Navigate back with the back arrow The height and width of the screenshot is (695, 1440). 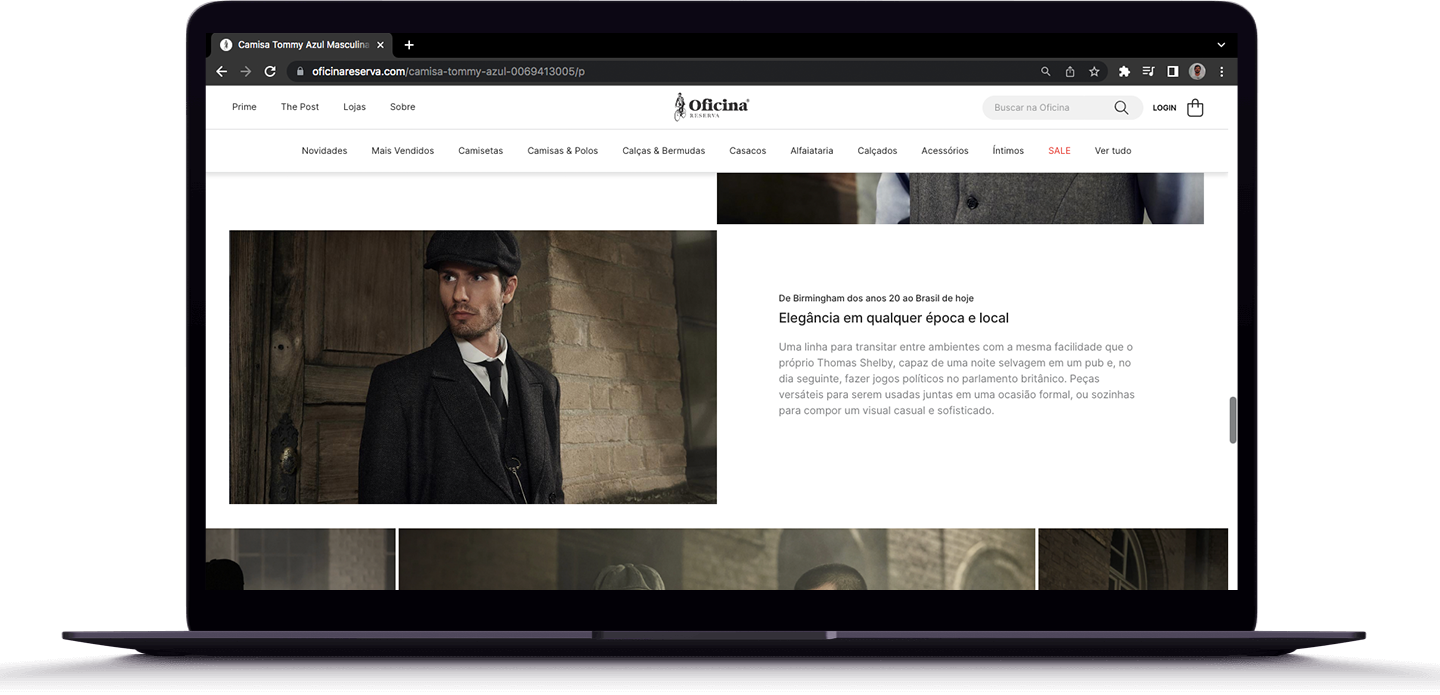(x=221, y=71)
